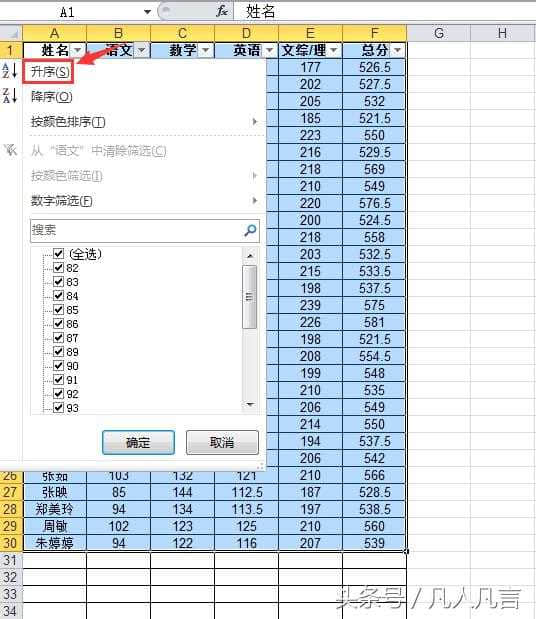Uncheck the 90 filter checkbox

pos(58,366)
